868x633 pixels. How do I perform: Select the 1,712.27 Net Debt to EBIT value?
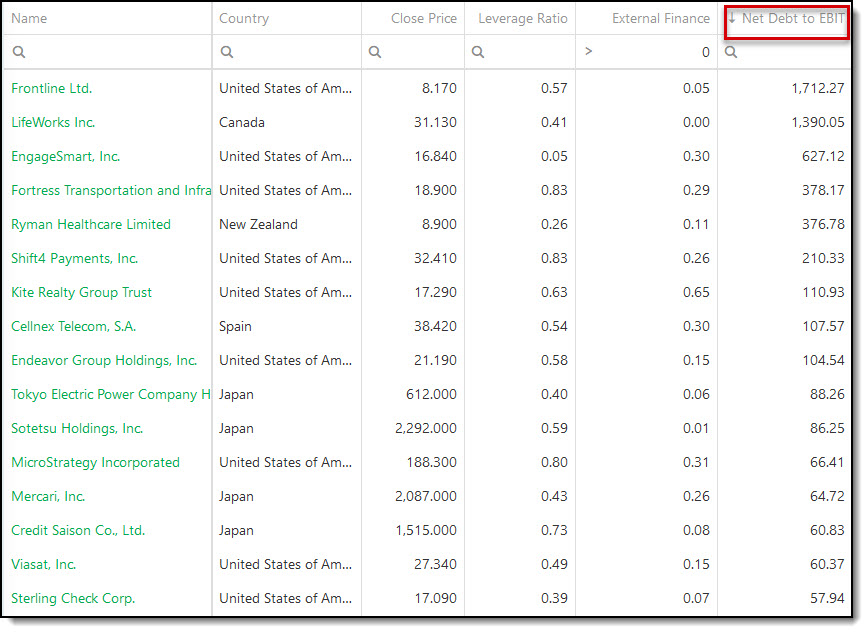[818, 89]
